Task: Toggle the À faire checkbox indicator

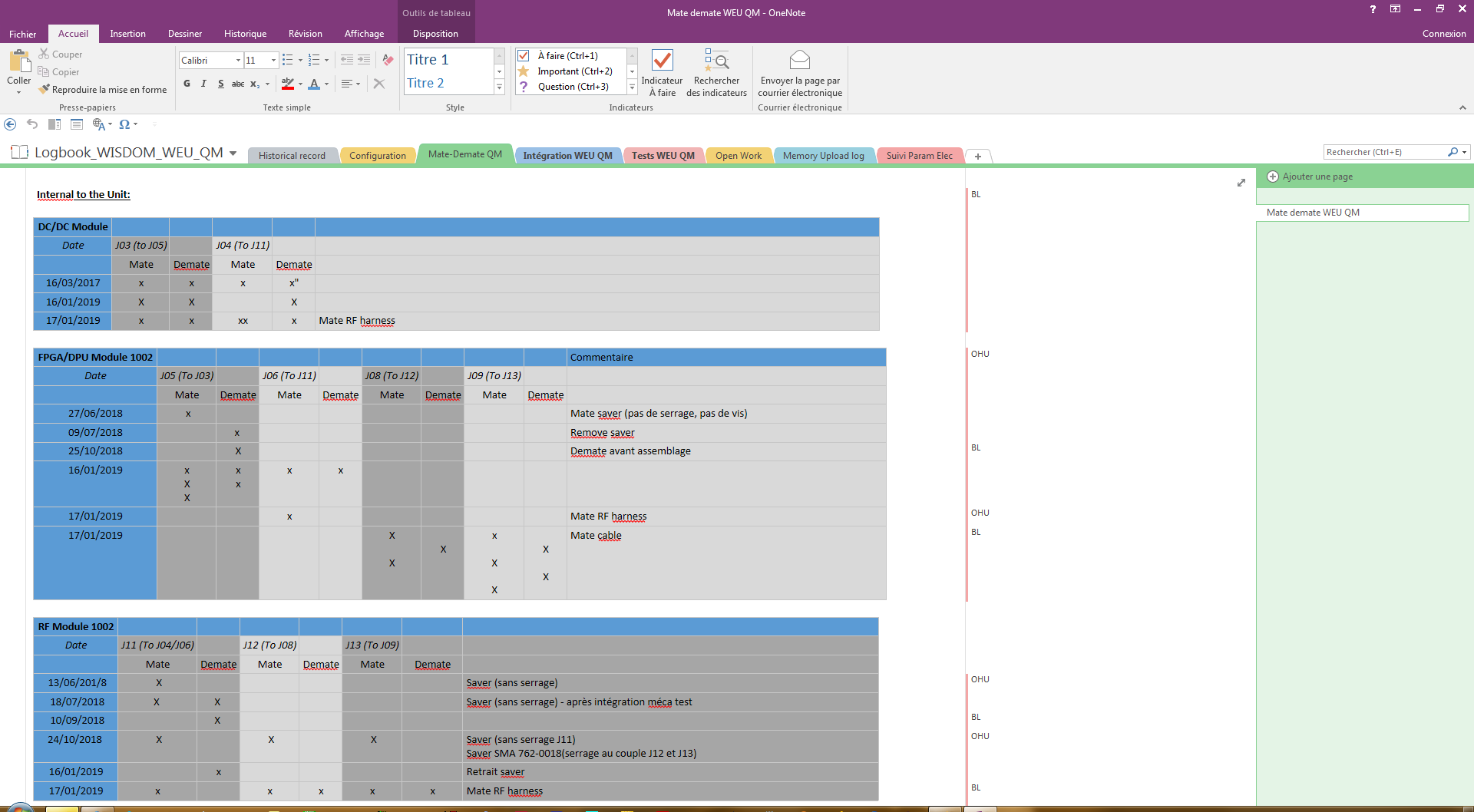Action: click(x=524, y=55)
